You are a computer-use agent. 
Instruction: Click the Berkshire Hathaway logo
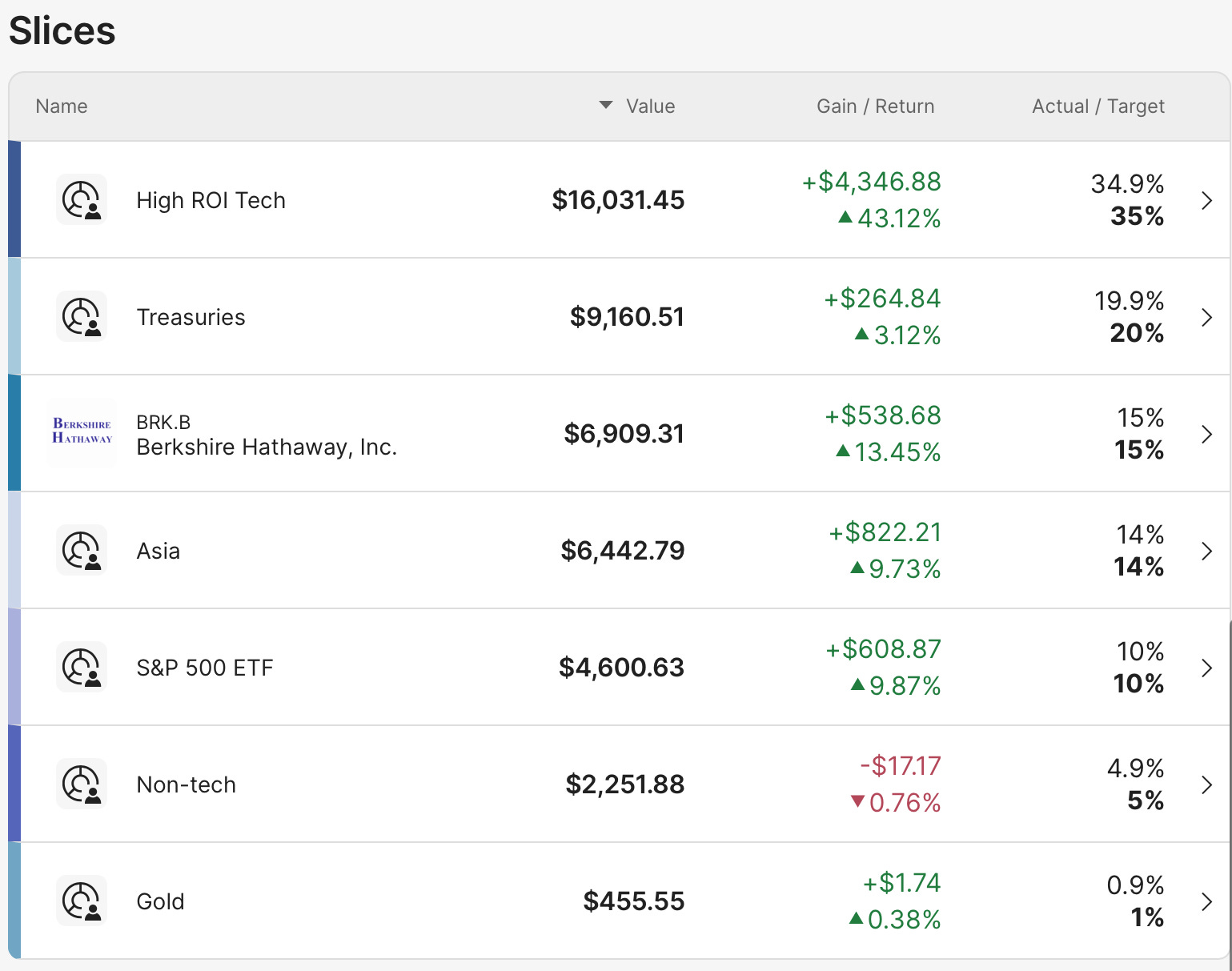(x=82, y=432)
